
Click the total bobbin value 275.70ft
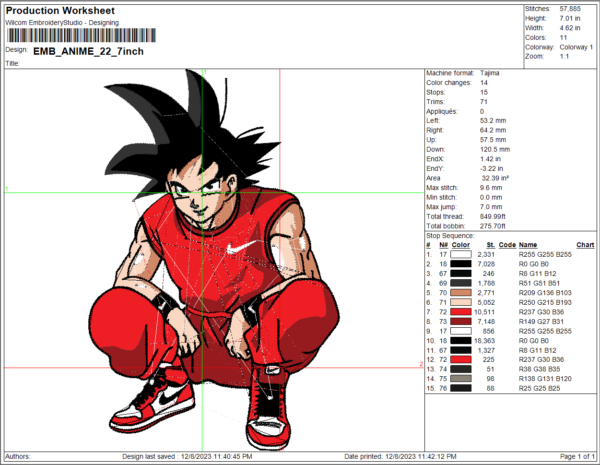492,226
